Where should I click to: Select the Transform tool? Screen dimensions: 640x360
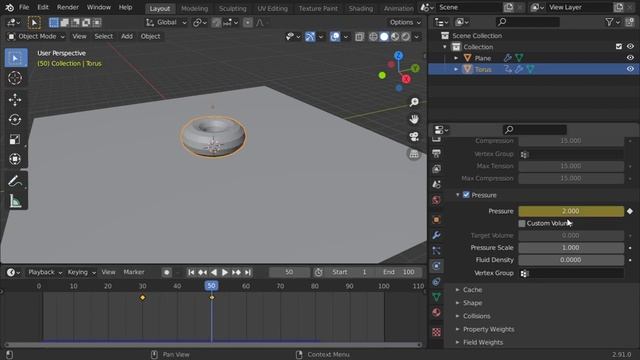coord(16,159)
